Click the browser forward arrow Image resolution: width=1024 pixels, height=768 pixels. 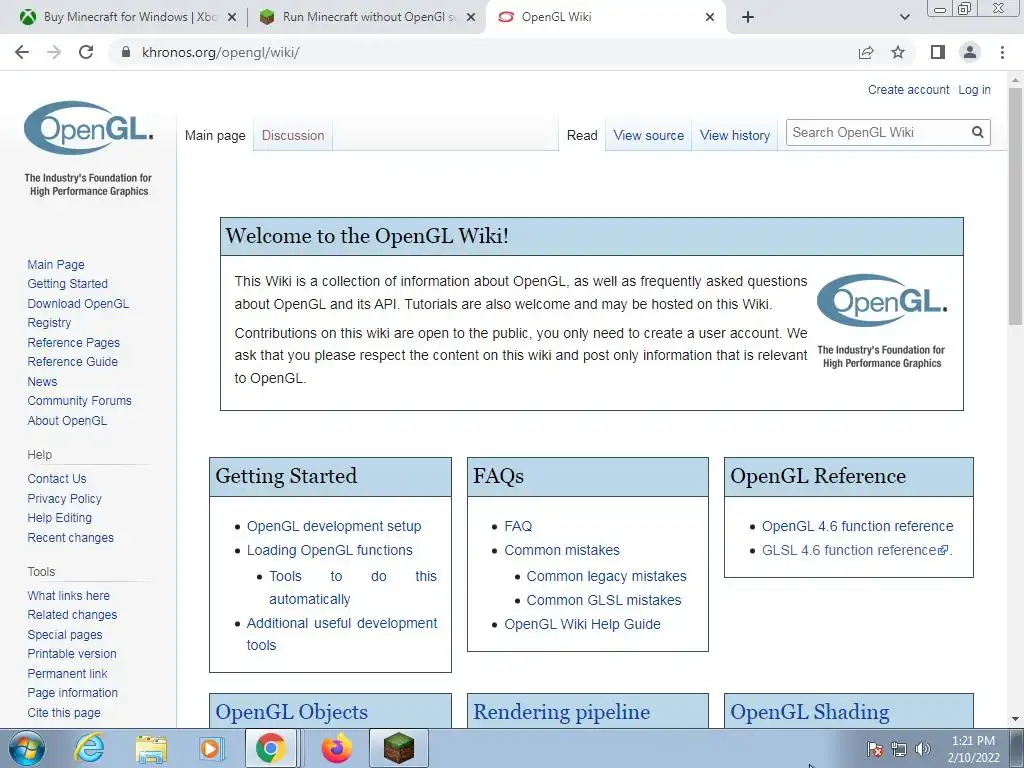tap(54, 52)
